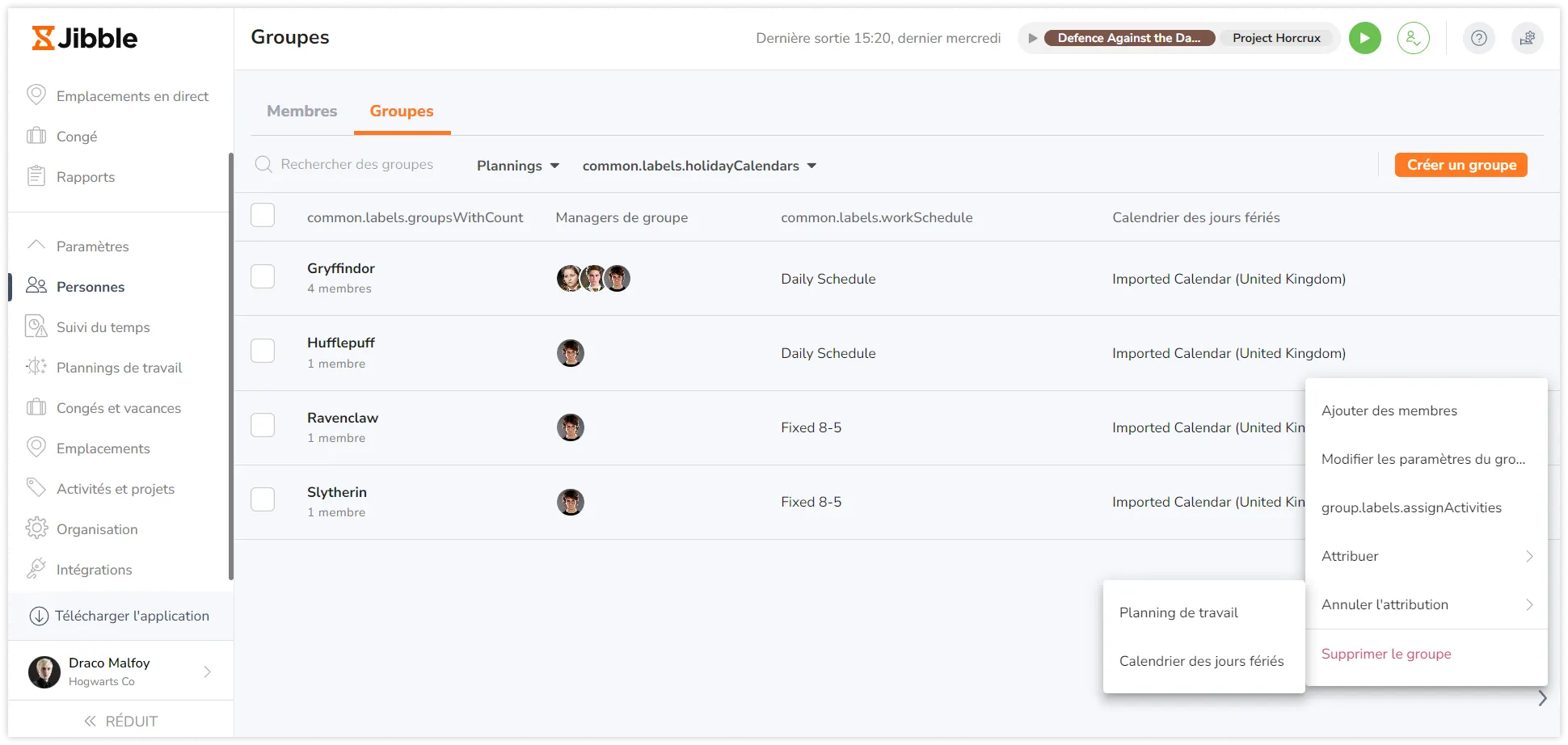Open Intégrations in the sidebar
Viewport: 1568px width, 745px height.
pyautogui.click(x=94, y=570)
